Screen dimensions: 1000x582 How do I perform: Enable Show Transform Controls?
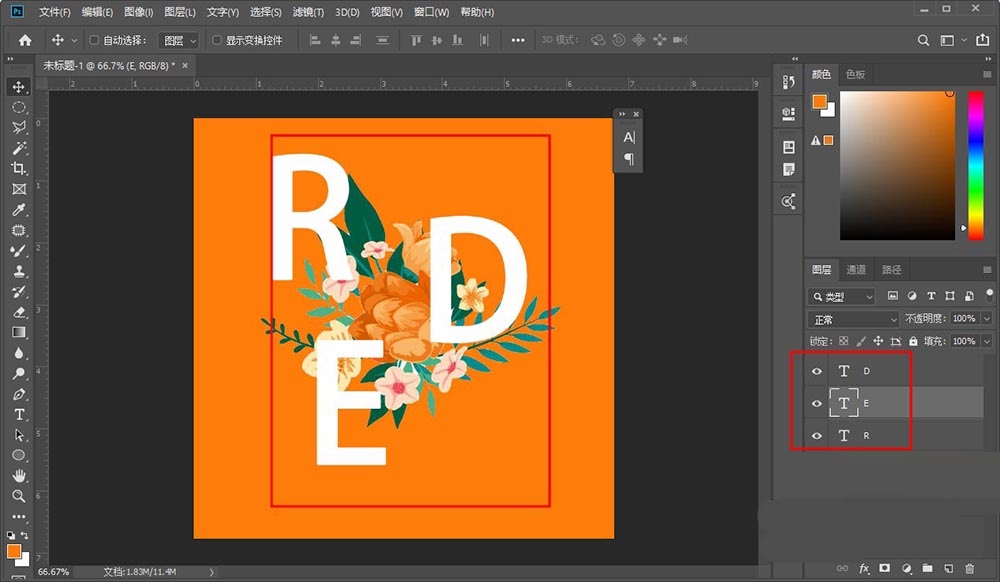(x=217, y=39)
